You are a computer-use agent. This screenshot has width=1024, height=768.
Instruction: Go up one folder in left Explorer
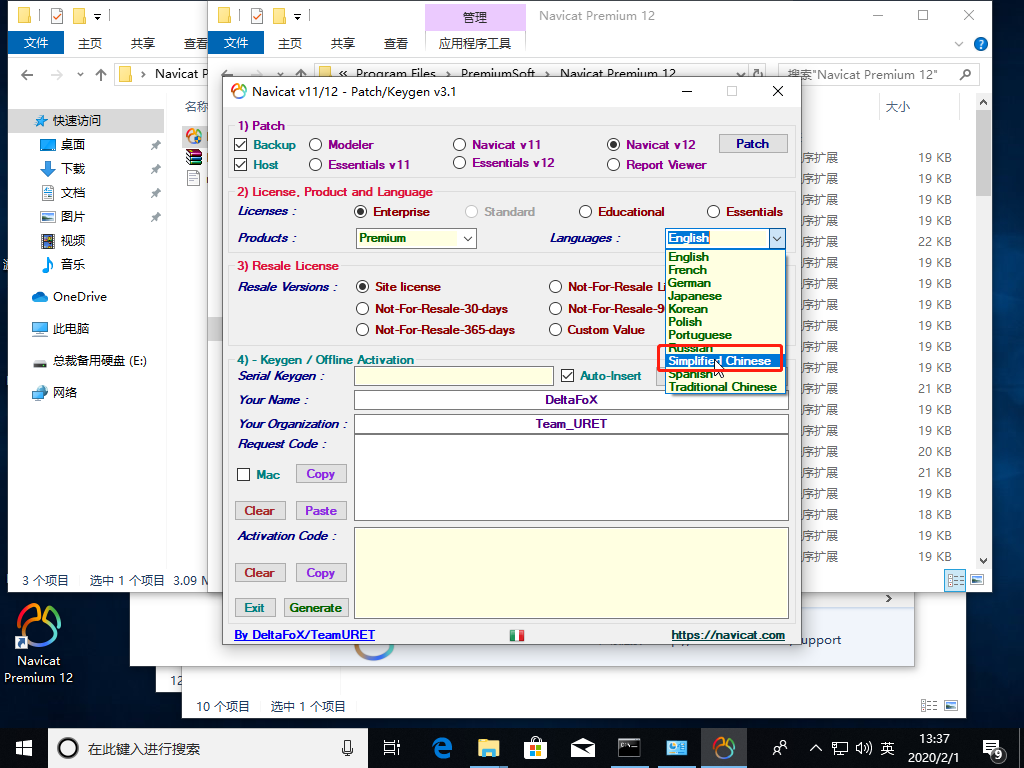[x=101, y=74]
